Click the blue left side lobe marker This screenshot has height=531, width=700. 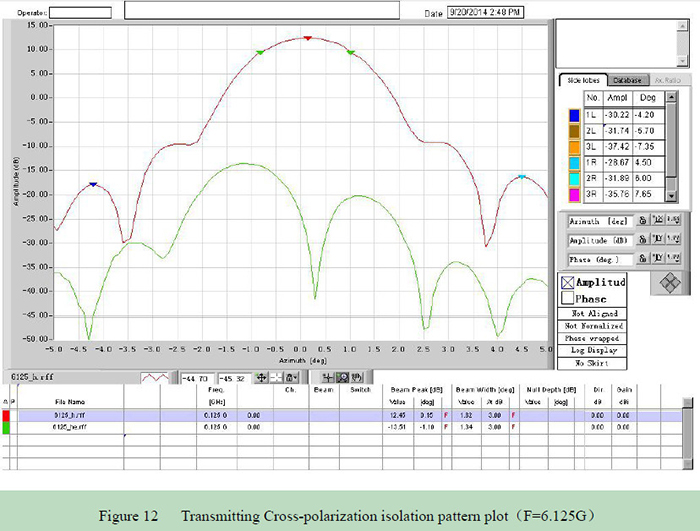(x=93, y=184)
